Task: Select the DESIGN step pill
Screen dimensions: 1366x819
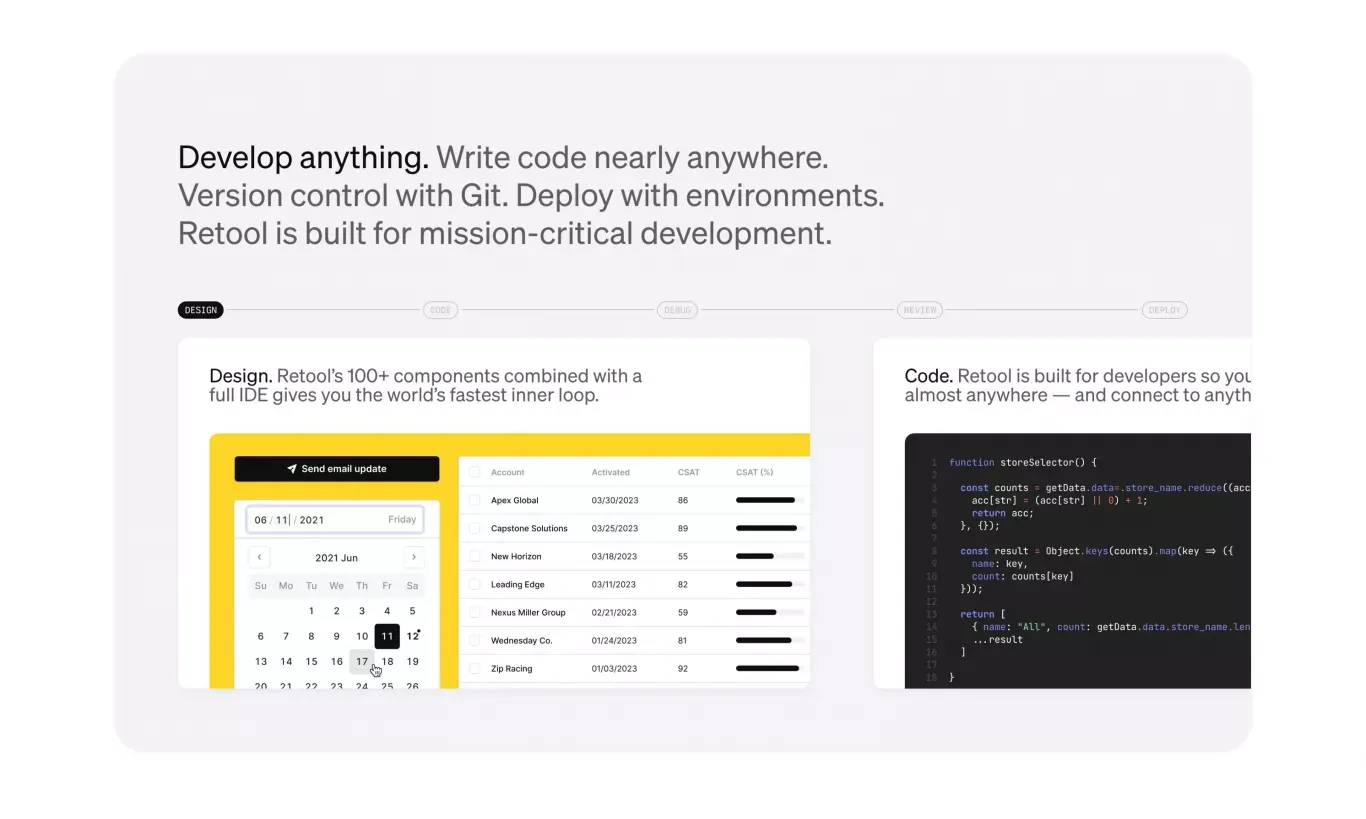Action: pos(200,310)
